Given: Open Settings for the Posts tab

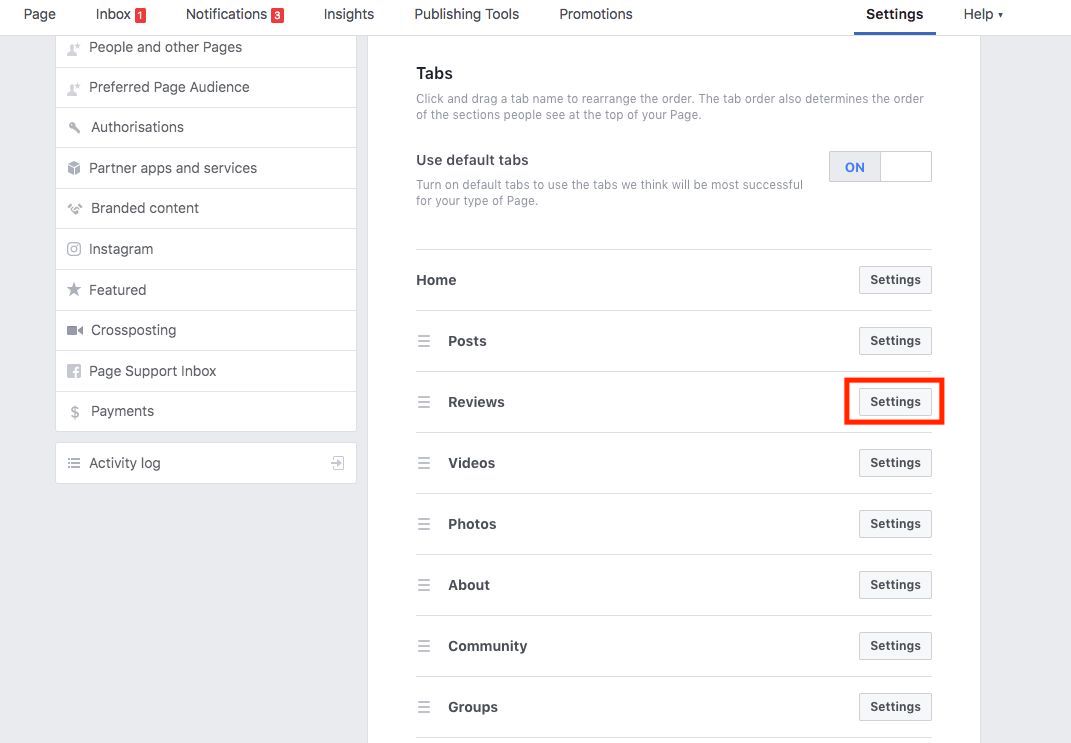Looking at the screenshot, I should tap(895, 341).
